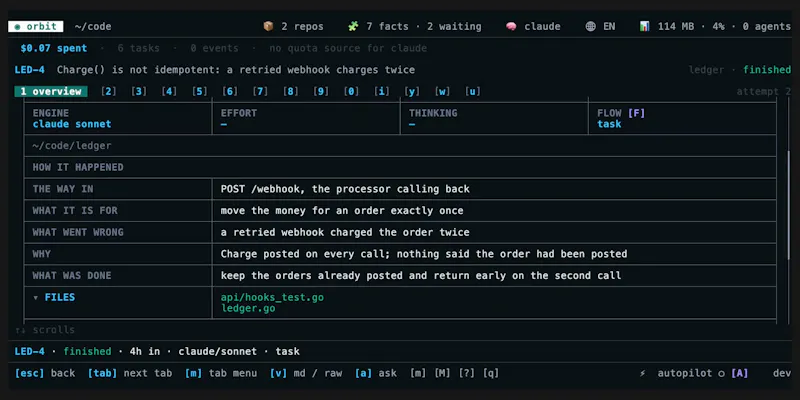The height and width of the screenshot is (400, 800).
Task: Click keep the orders already posted text
Action: (421, 276)
